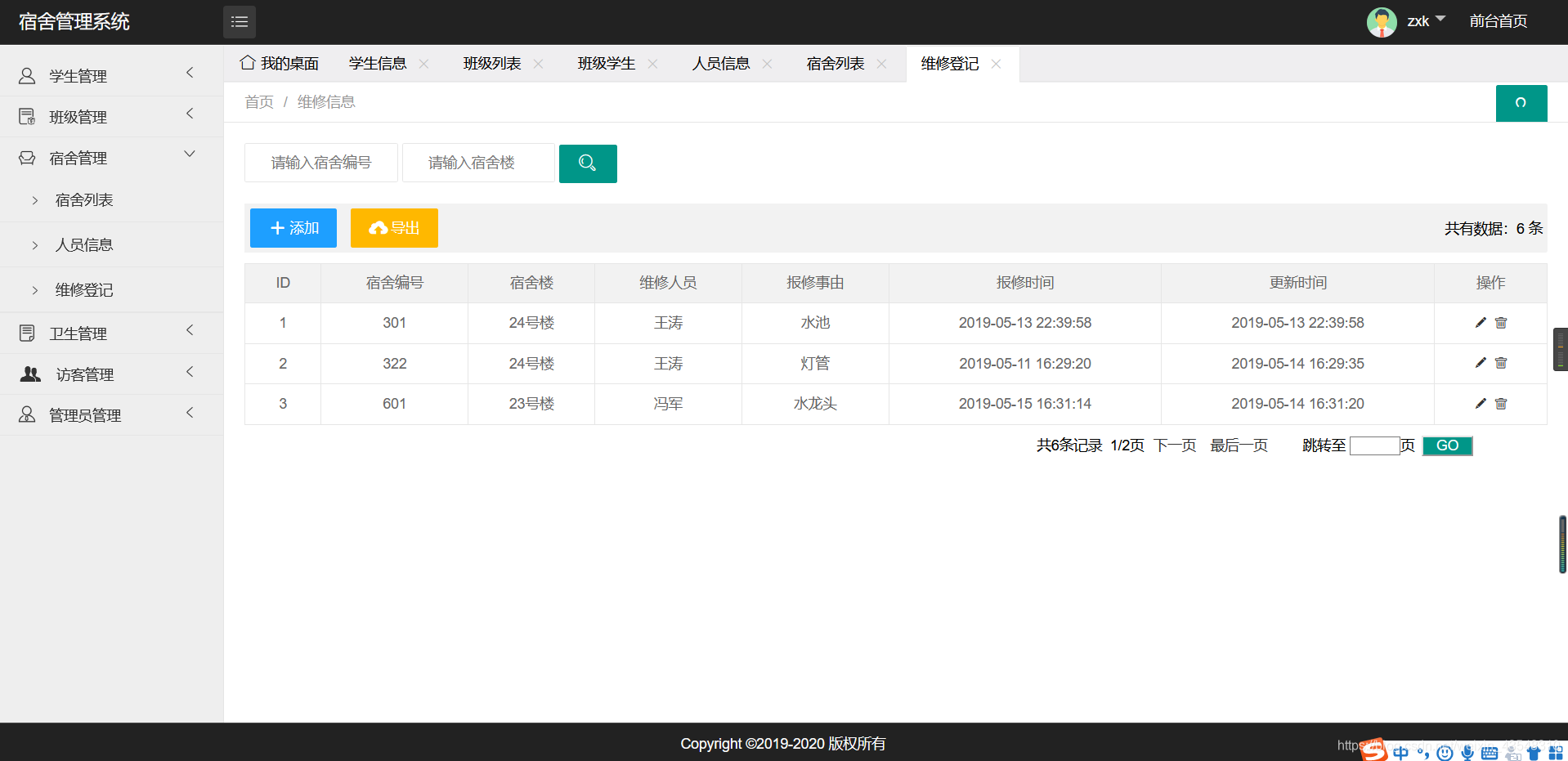This screenshot has width=1568, height=761.
Task: Close the 维修登记 tab
Action: click(997, 64)
